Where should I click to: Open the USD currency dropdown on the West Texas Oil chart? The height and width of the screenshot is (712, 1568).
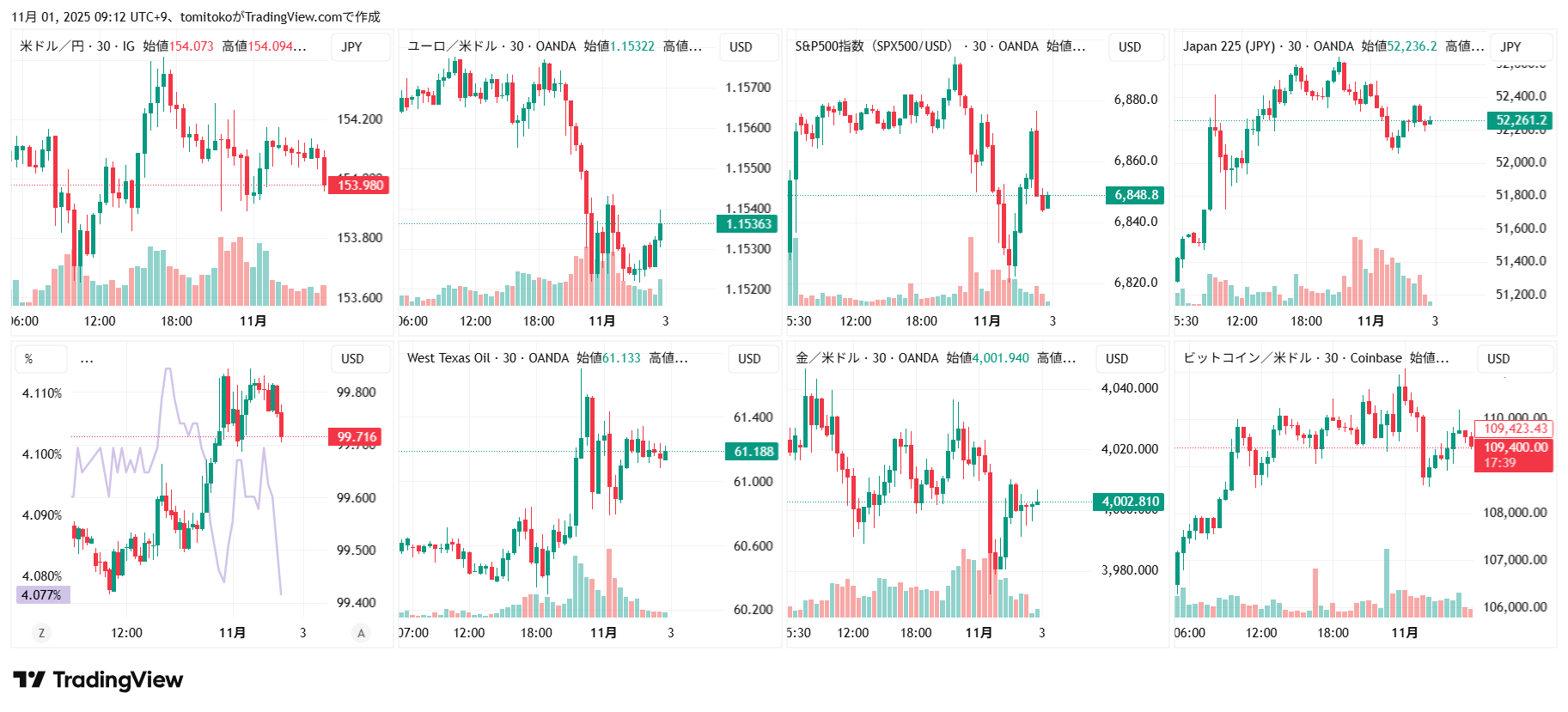click(749, 359)
